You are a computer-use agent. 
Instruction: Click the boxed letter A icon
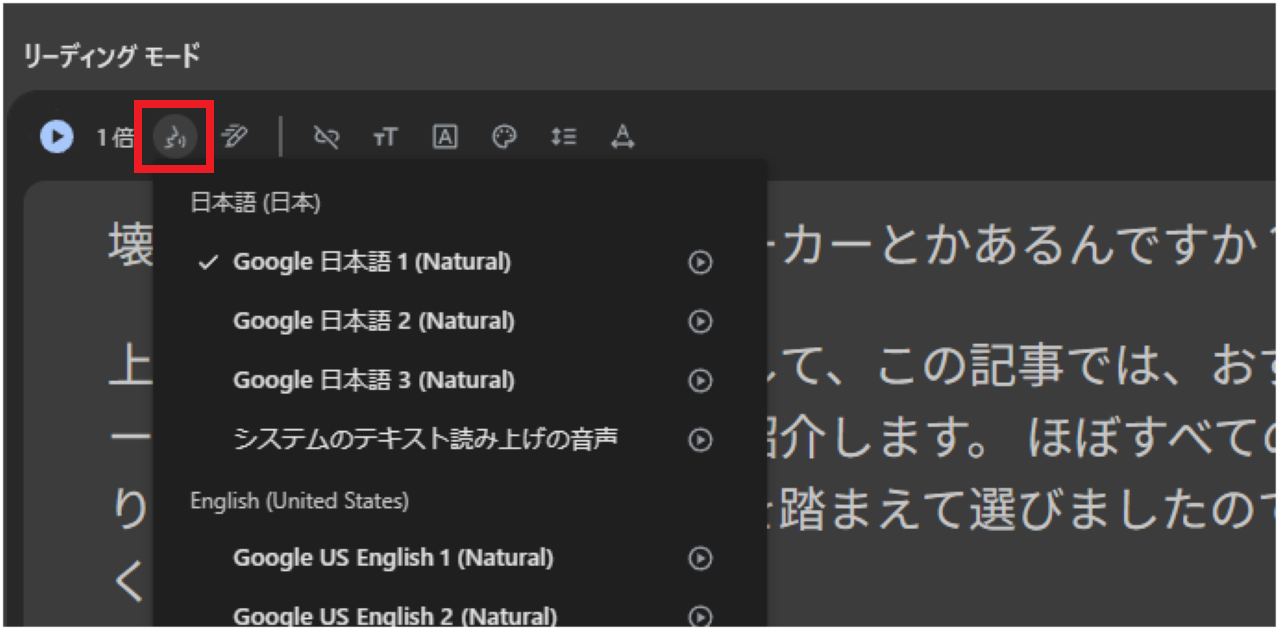445,137
